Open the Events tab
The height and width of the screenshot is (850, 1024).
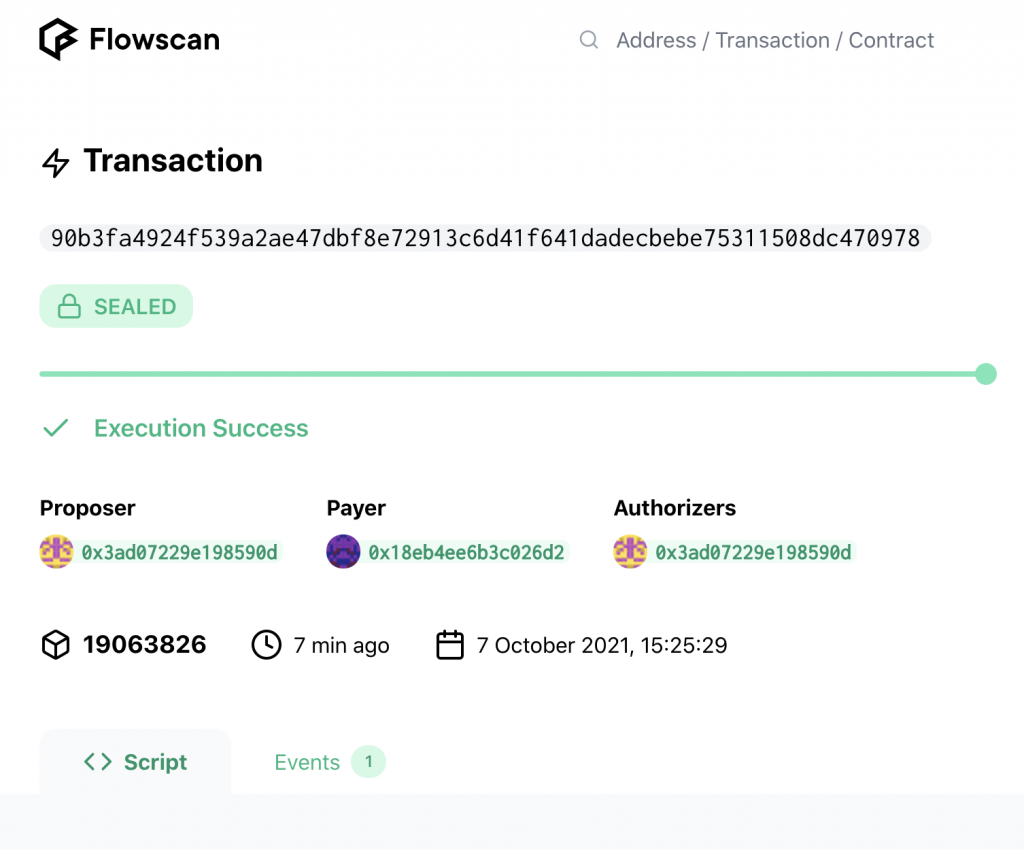coord(330,762)
